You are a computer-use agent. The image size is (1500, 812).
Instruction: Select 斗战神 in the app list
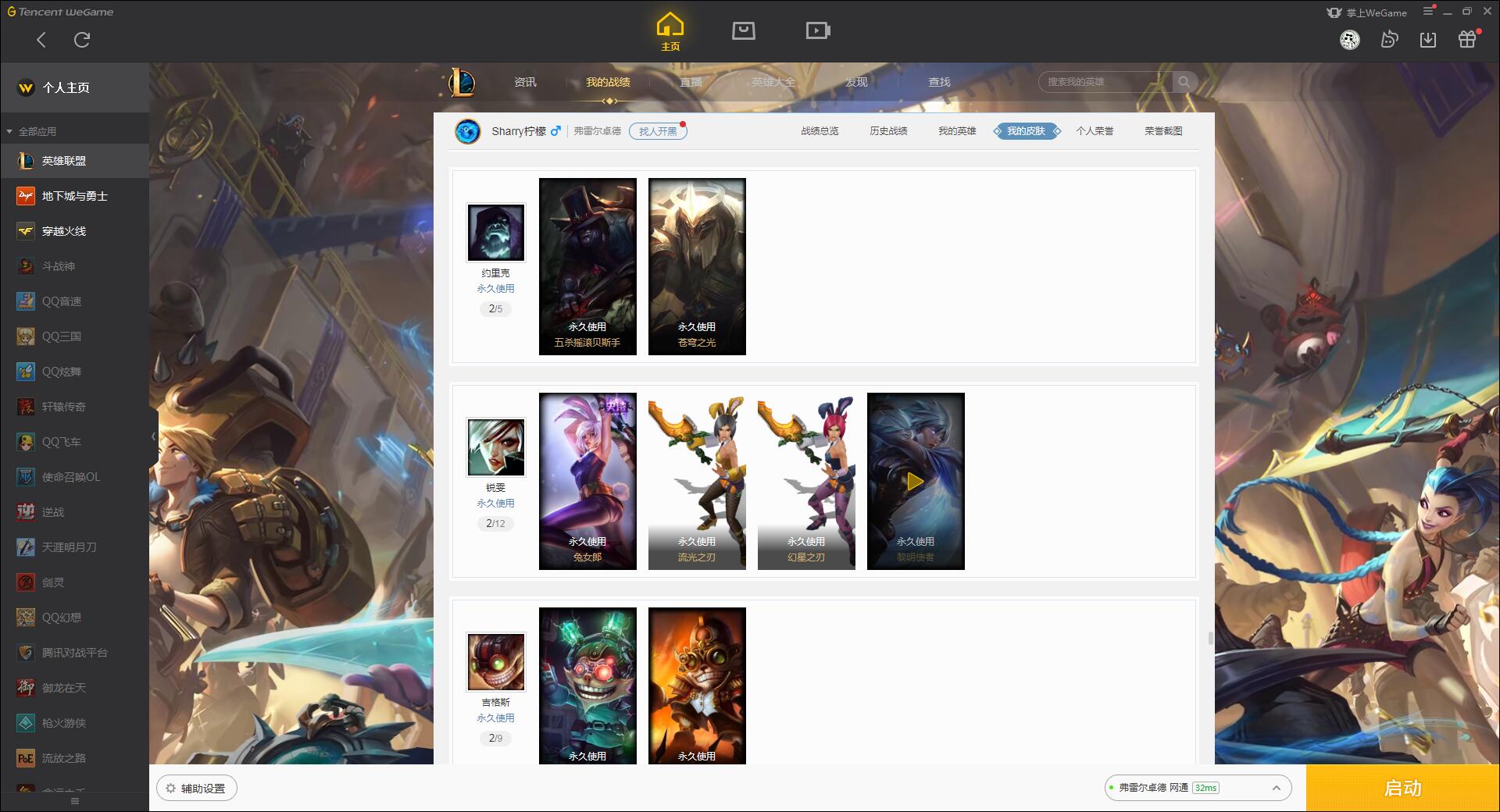74,266
